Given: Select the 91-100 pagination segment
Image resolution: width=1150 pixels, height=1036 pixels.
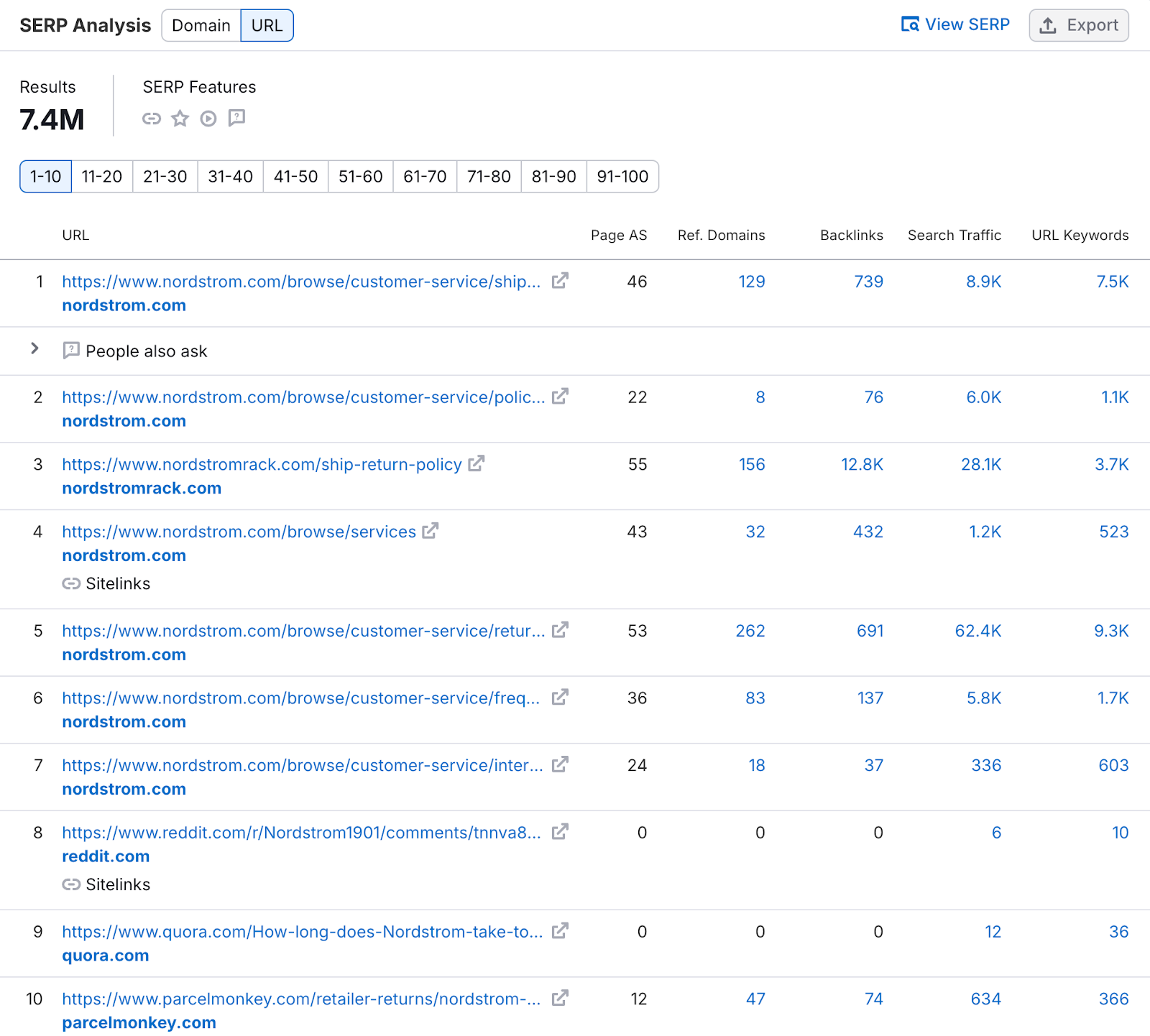Looking at the screenshot, I should pos(622,176).
